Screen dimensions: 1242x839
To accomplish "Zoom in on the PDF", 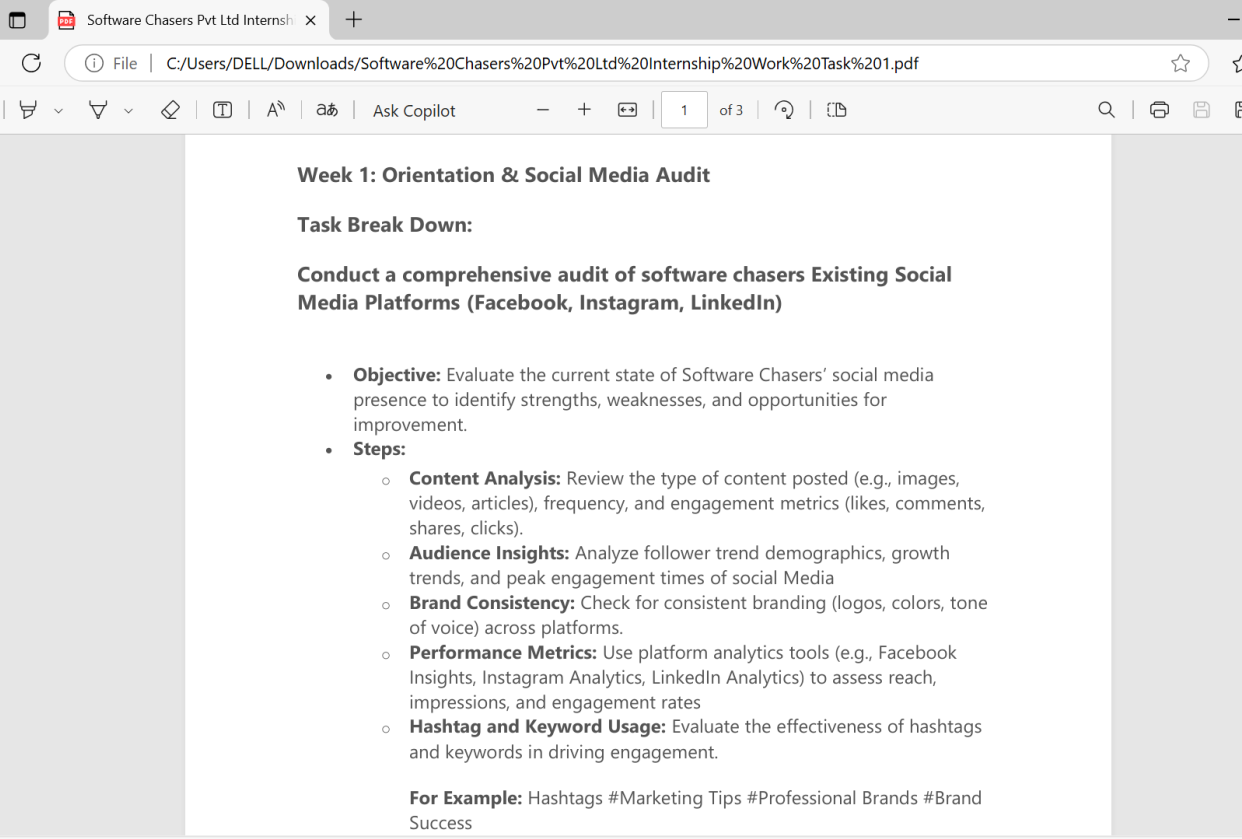I will [584, 110].
